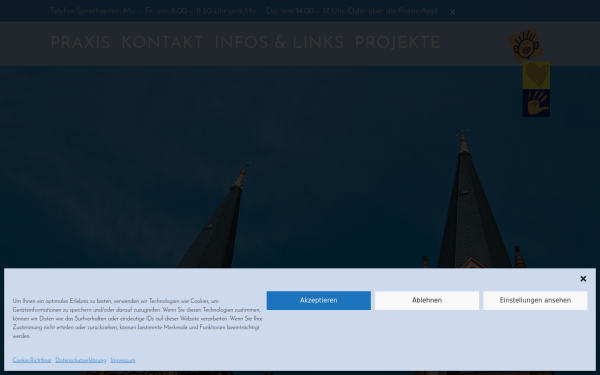Viewport: 600px width, 375px height.
Task: Open Einstellungen ansehen cookie settings
Action: pyautogui.click(x=535, y=300)
